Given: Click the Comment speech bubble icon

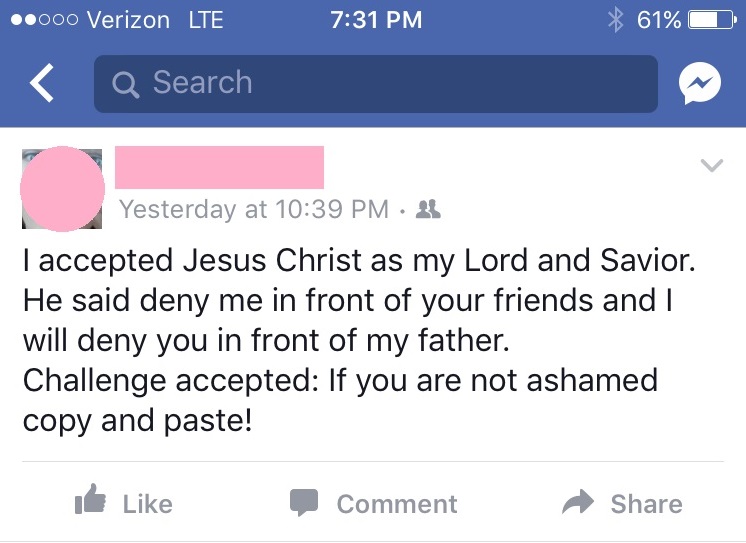Looking at the screenshot, I should pos(304,503).
